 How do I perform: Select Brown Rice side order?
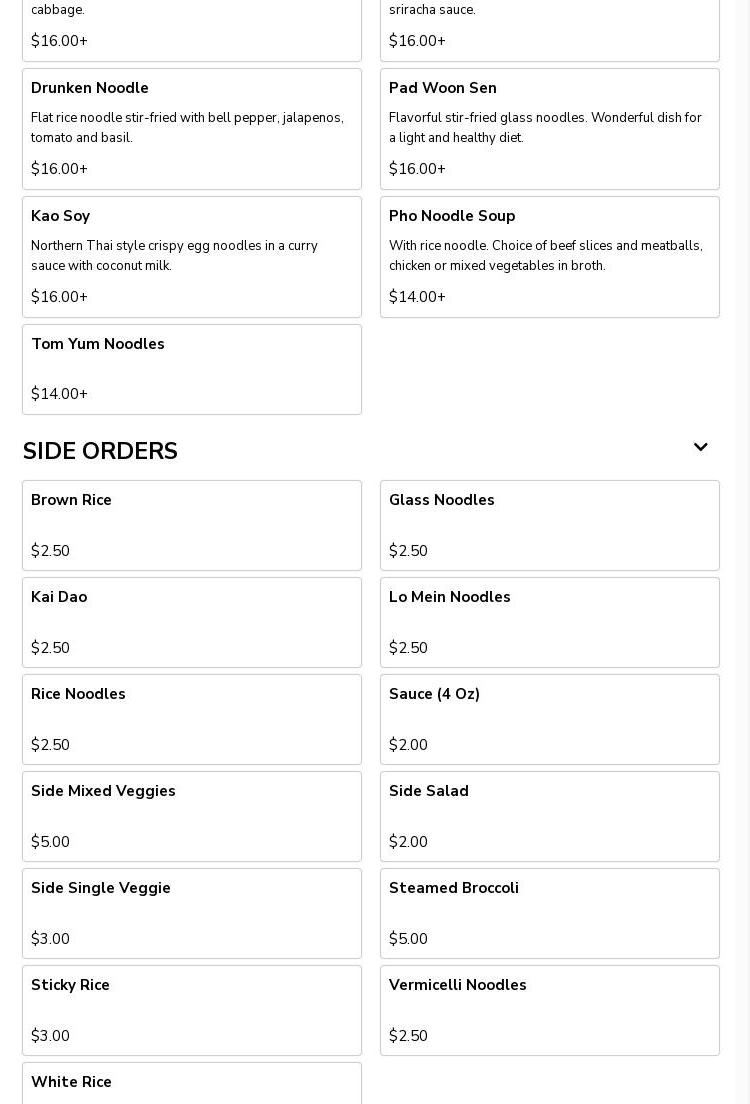[x=192, y=525]
